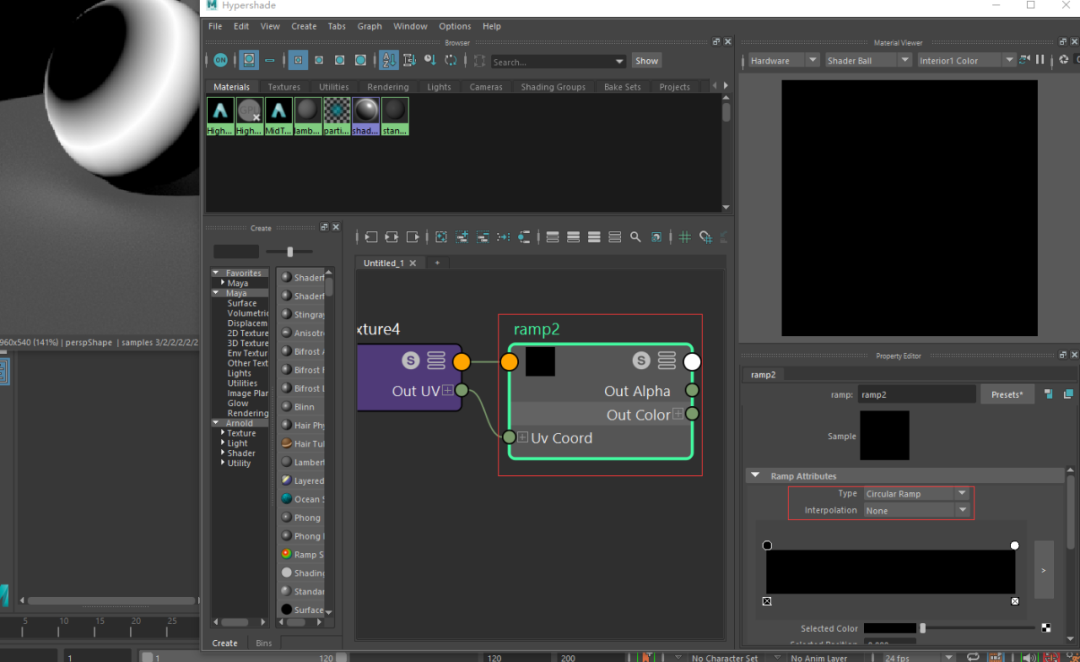Click reverse sort order circular arrows icon
The image size is (1080, 662).
coord(450,61)
